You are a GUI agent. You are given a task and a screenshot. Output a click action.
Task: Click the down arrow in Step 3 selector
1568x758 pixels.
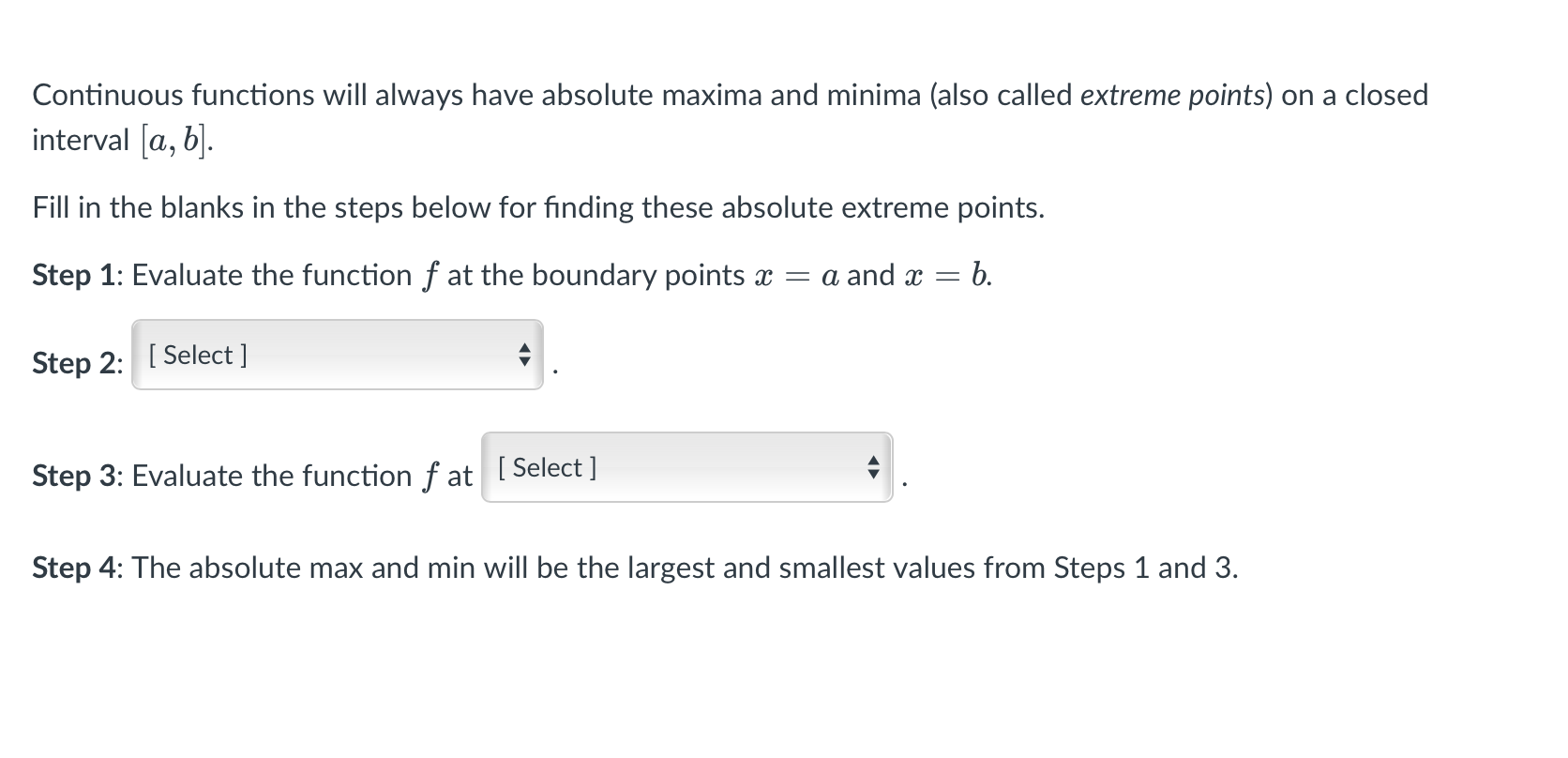point(872,475)
